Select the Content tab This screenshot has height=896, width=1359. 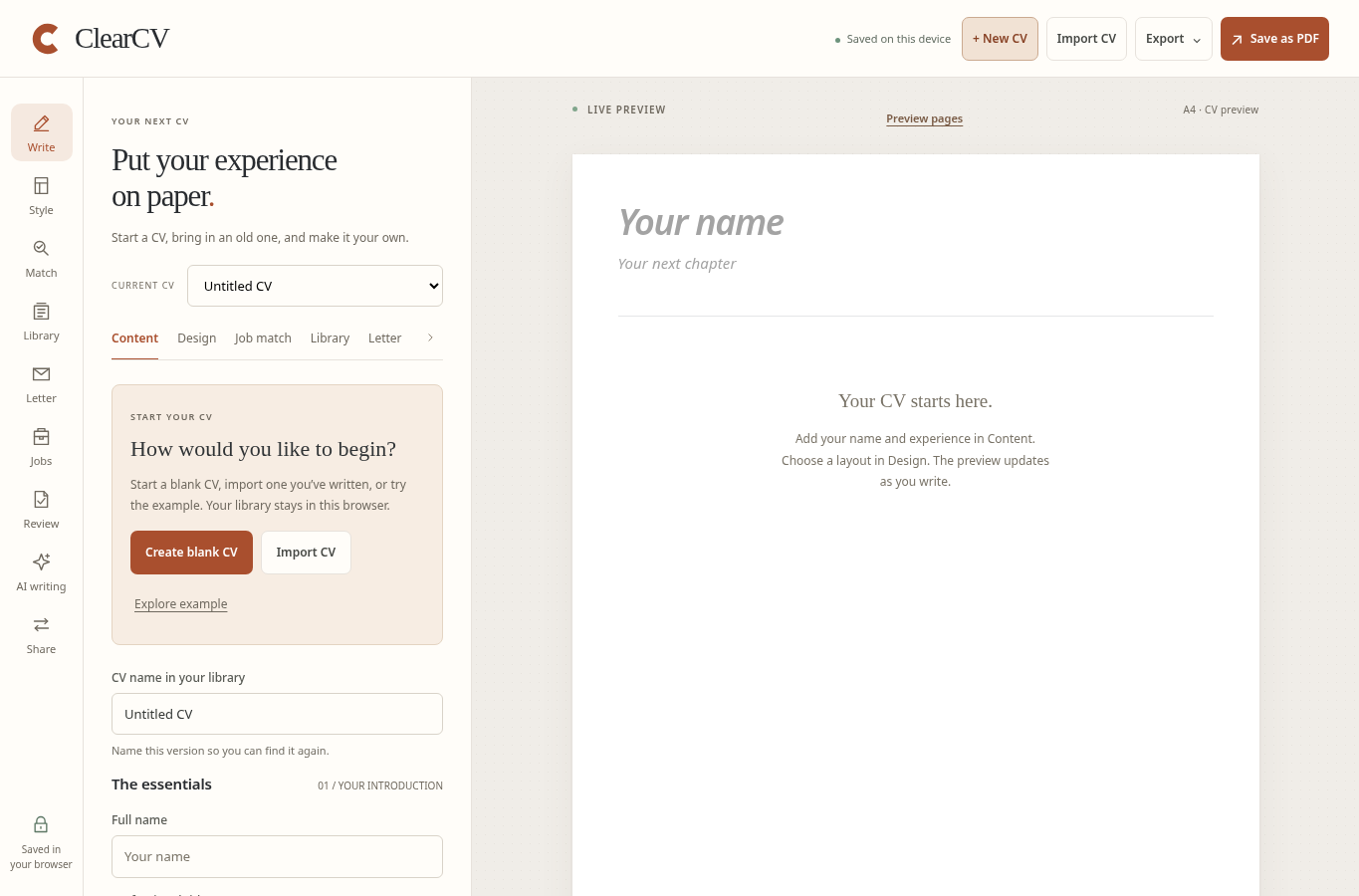134,338
